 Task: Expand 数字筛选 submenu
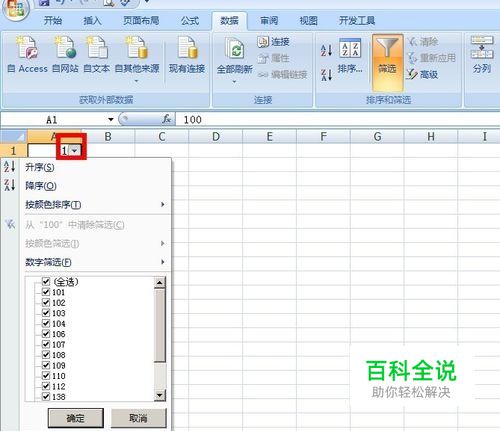pos(95,262)
